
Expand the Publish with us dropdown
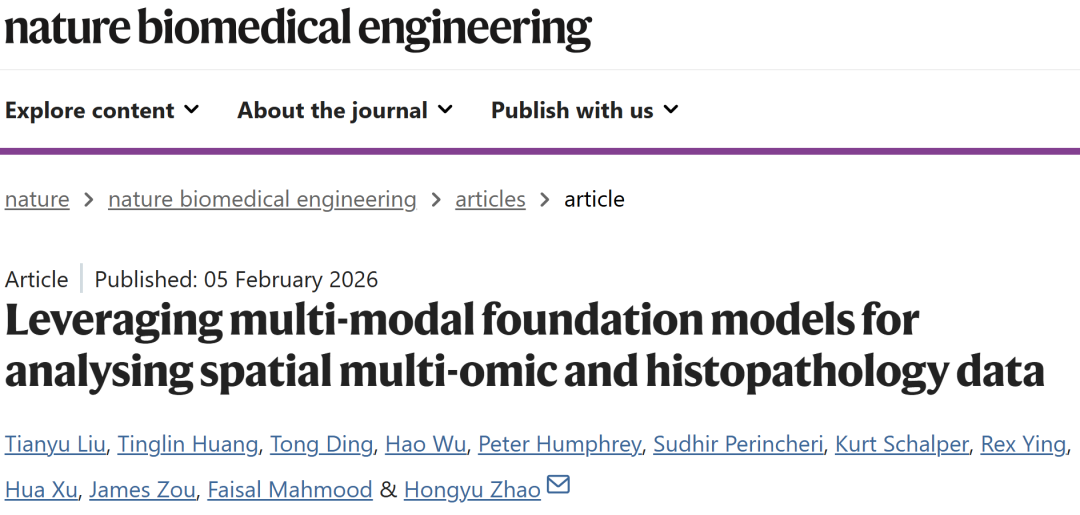pyautogui.click(x=584, y=110)
